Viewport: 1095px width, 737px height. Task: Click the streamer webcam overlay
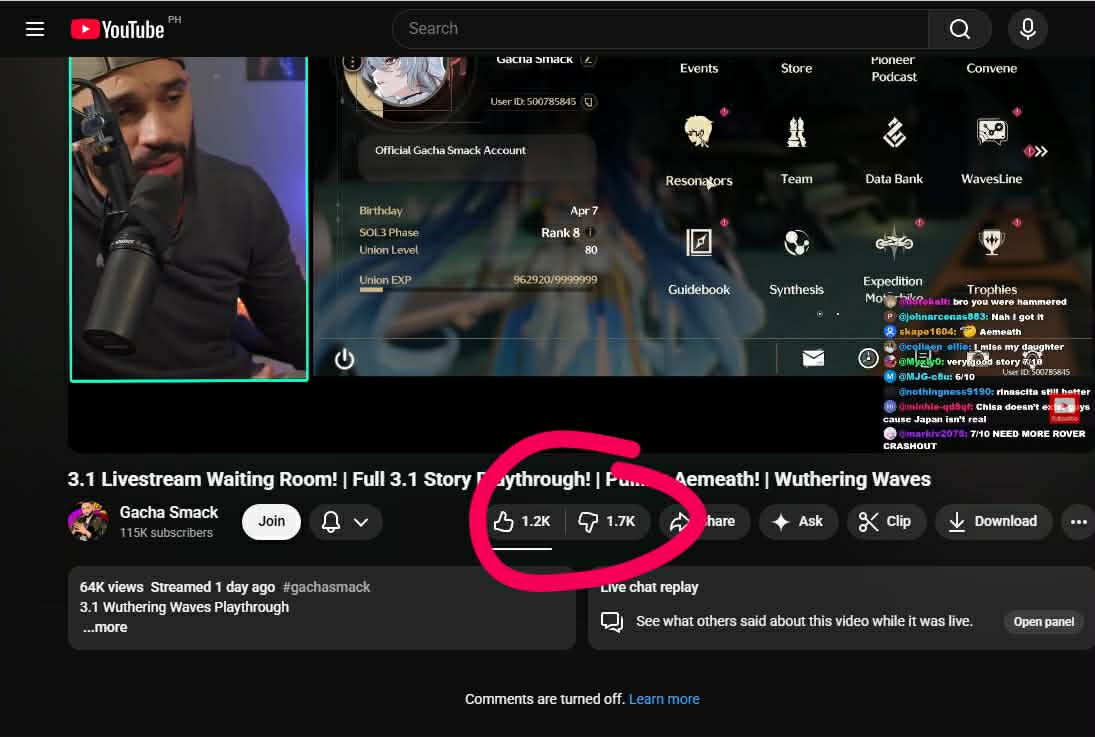pos(189,219)
